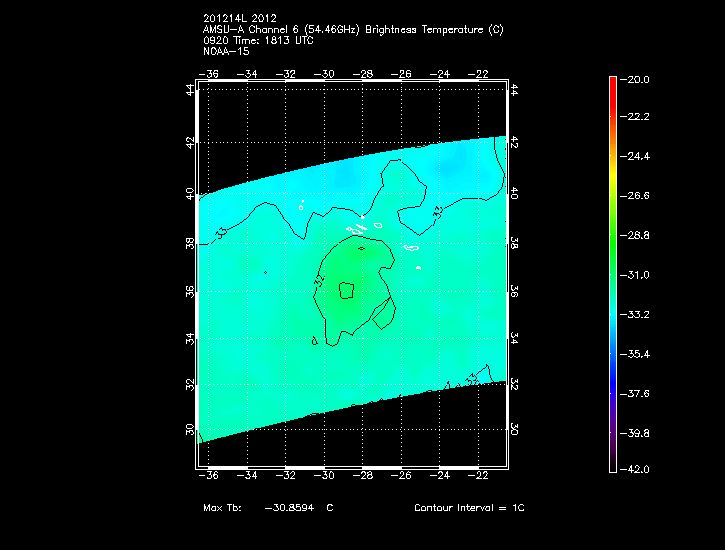Click the -28 longitude label on the bottom axis

pyautogui.click(x=365, y=476)
